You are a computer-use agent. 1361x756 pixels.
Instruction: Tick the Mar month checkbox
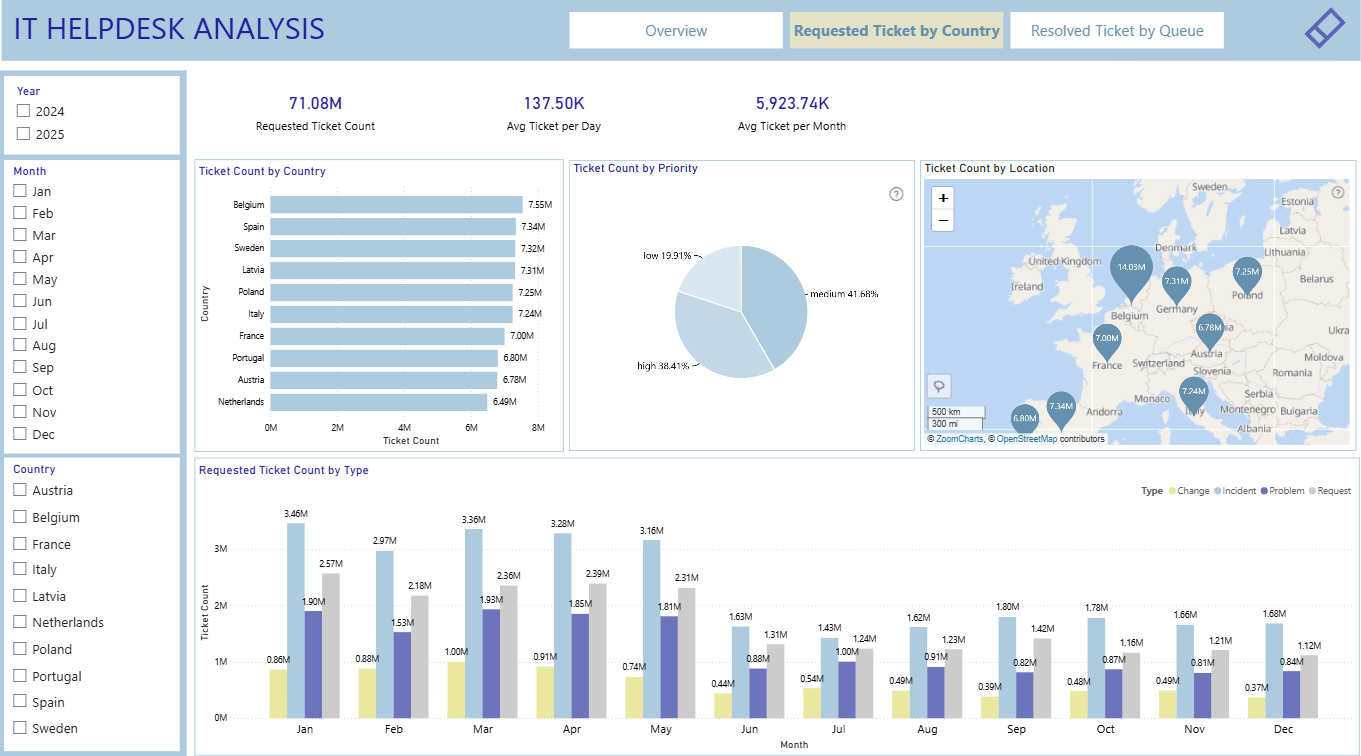coord(20,235)
